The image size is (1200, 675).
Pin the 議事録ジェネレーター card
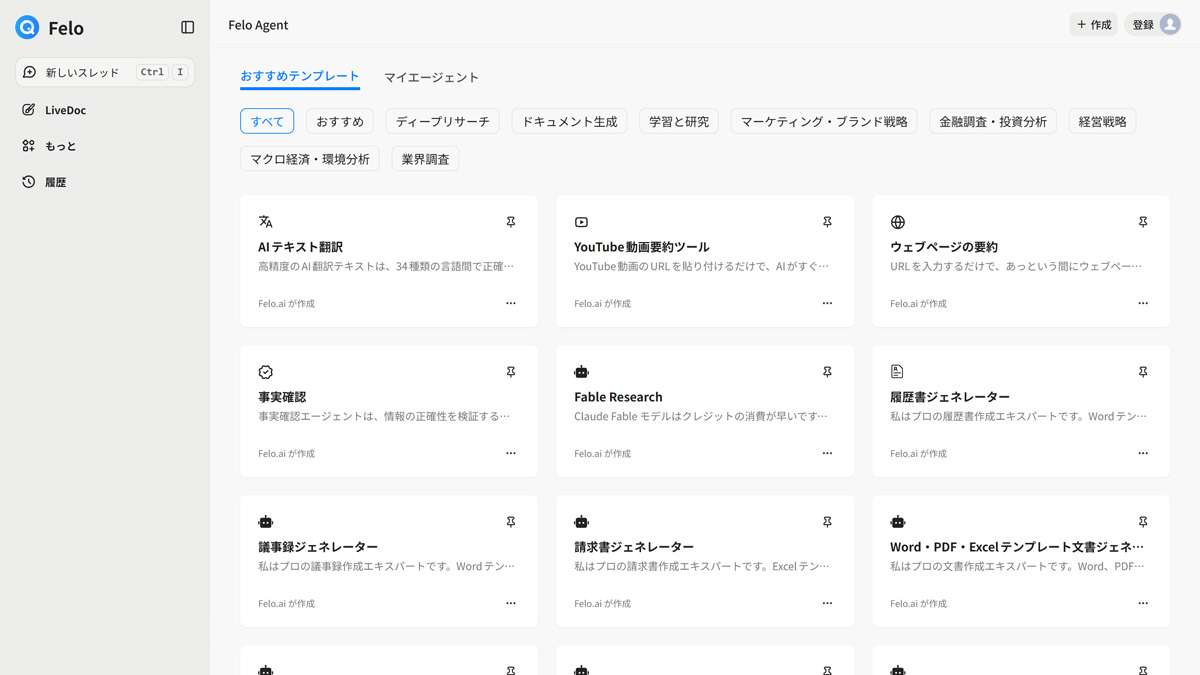click(511, 522)
